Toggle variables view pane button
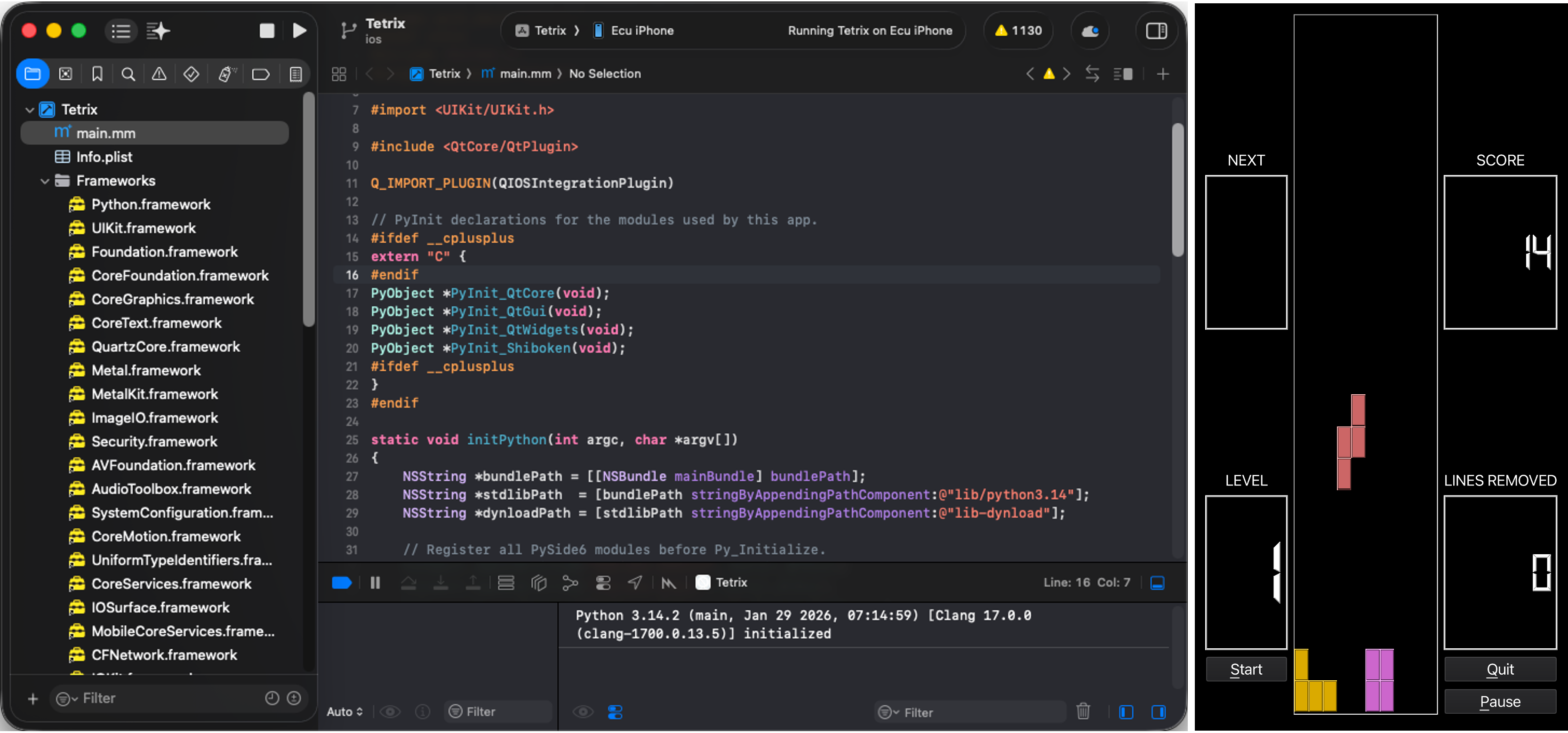Viewport: 1568px width, 733px height. point(1126,712)
